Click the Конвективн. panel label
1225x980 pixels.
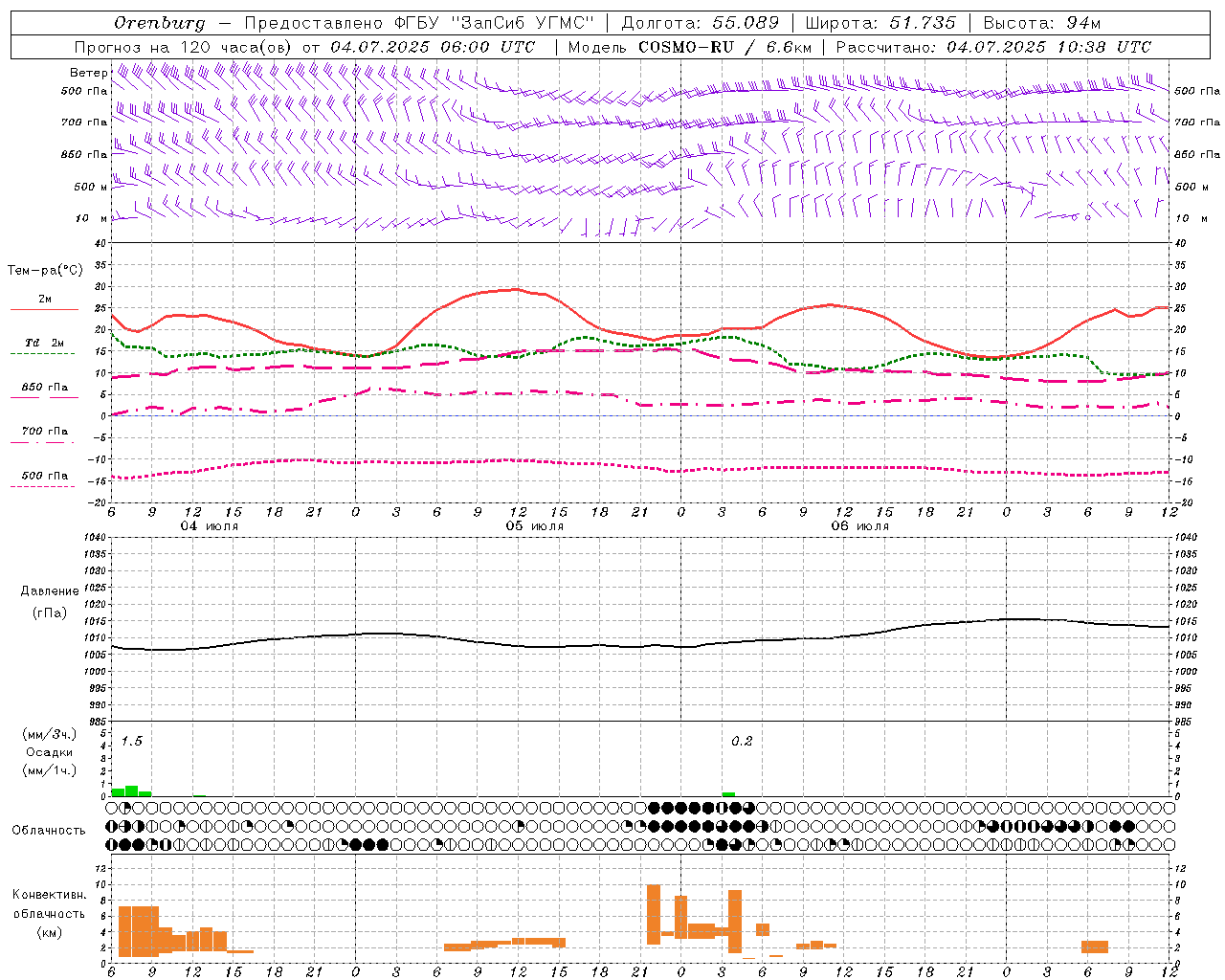[x=49, y=895]
